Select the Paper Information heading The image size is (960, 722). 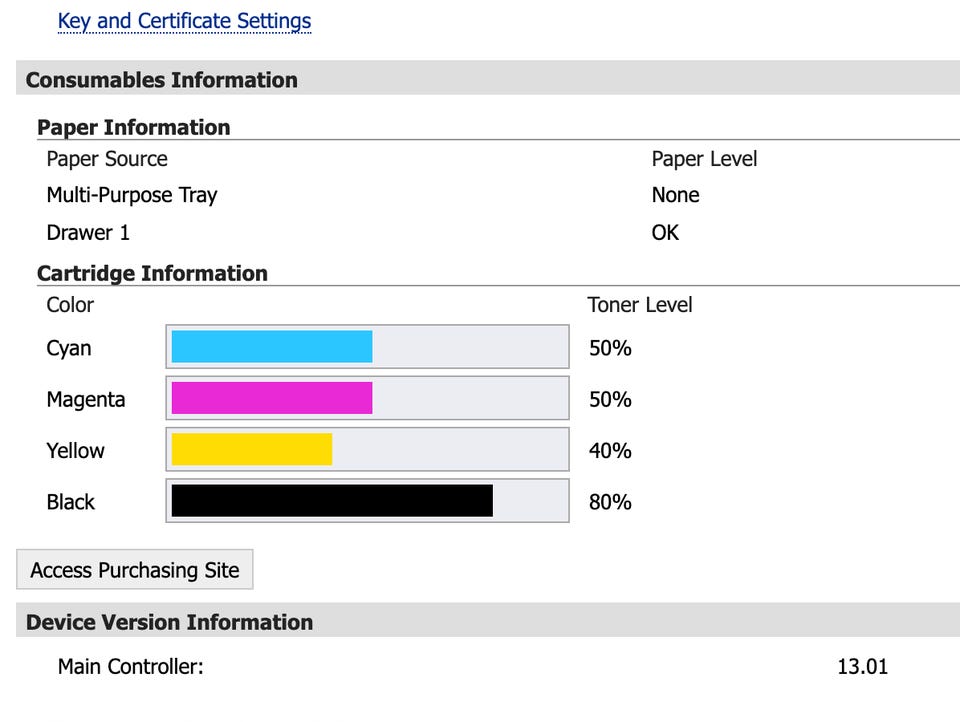pyautogui.click(x=134, y=127)
